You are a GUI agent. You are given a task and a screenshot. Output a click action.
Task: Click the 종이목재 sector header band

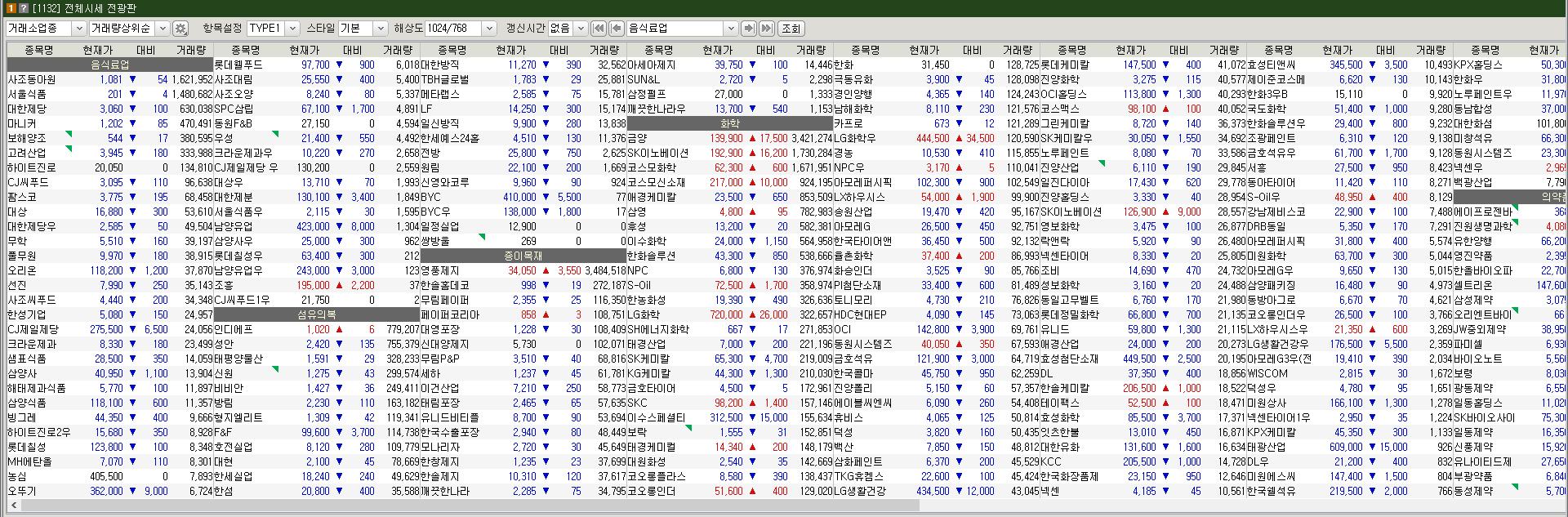(x=523, y=256)
